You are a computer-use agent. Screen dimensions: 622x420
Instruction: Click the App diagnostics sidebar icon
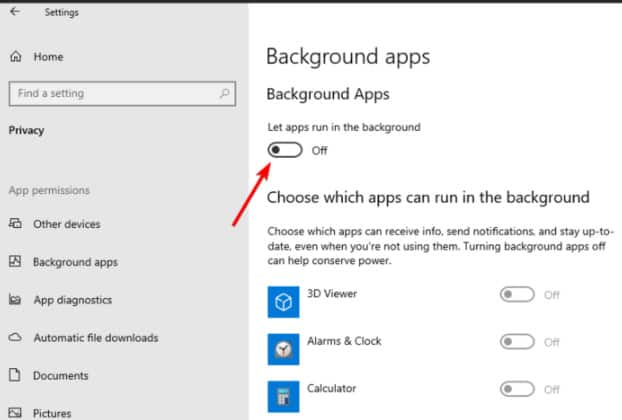coord(15,300)
